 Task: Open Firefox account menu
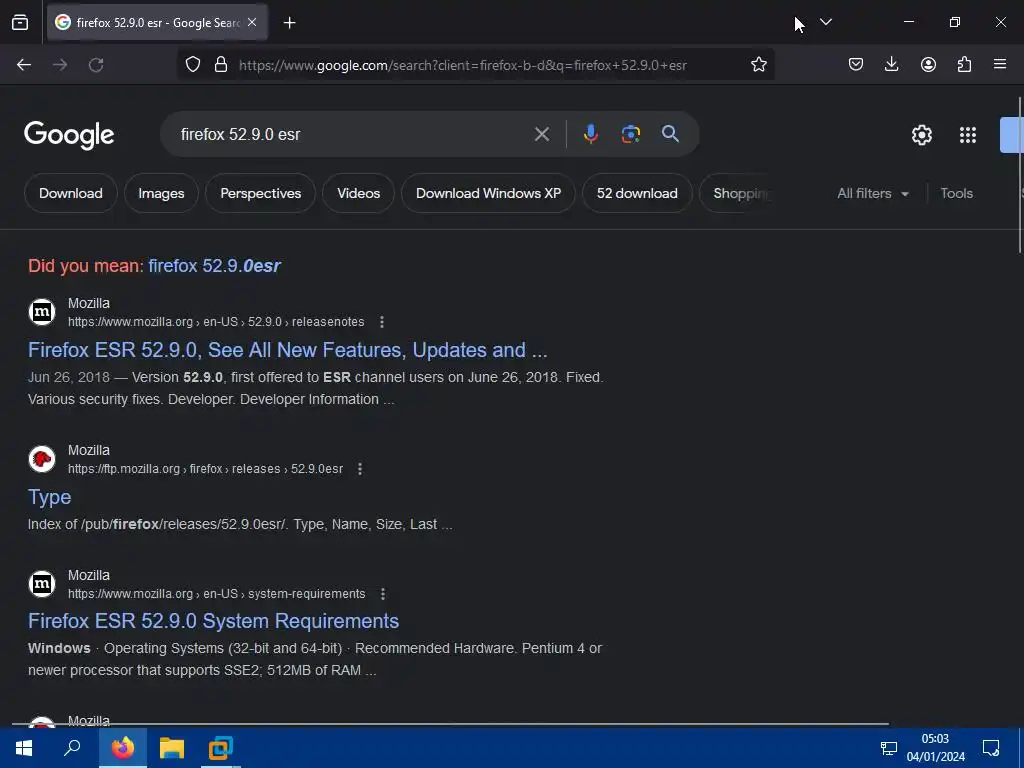tap(928, 64)
